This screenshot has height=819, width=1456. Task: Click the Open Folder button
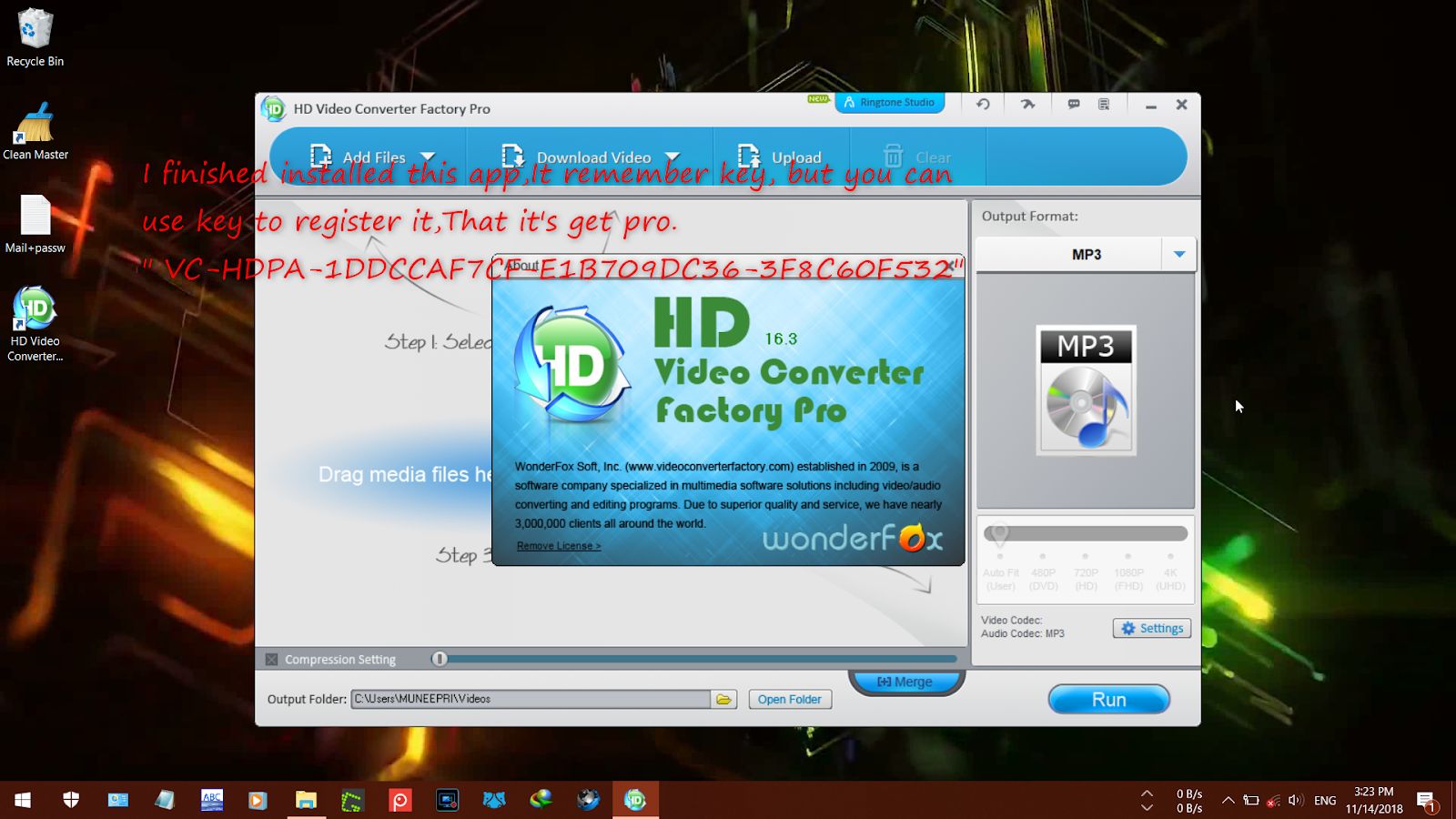pos(790,699)
